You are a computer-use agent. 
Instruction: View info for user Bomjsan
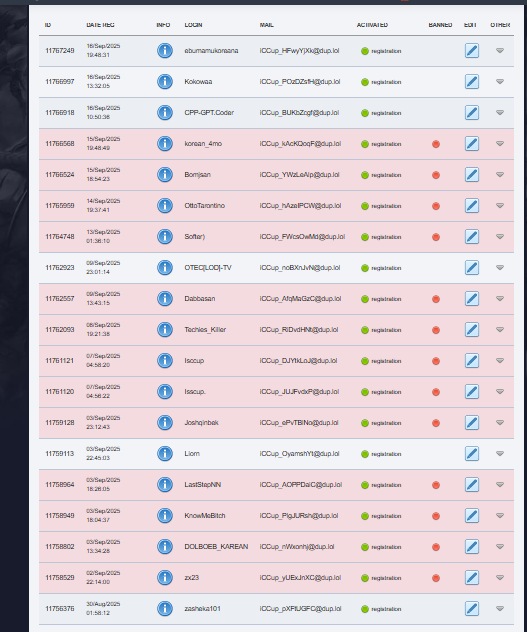click(x=165, y=175)
